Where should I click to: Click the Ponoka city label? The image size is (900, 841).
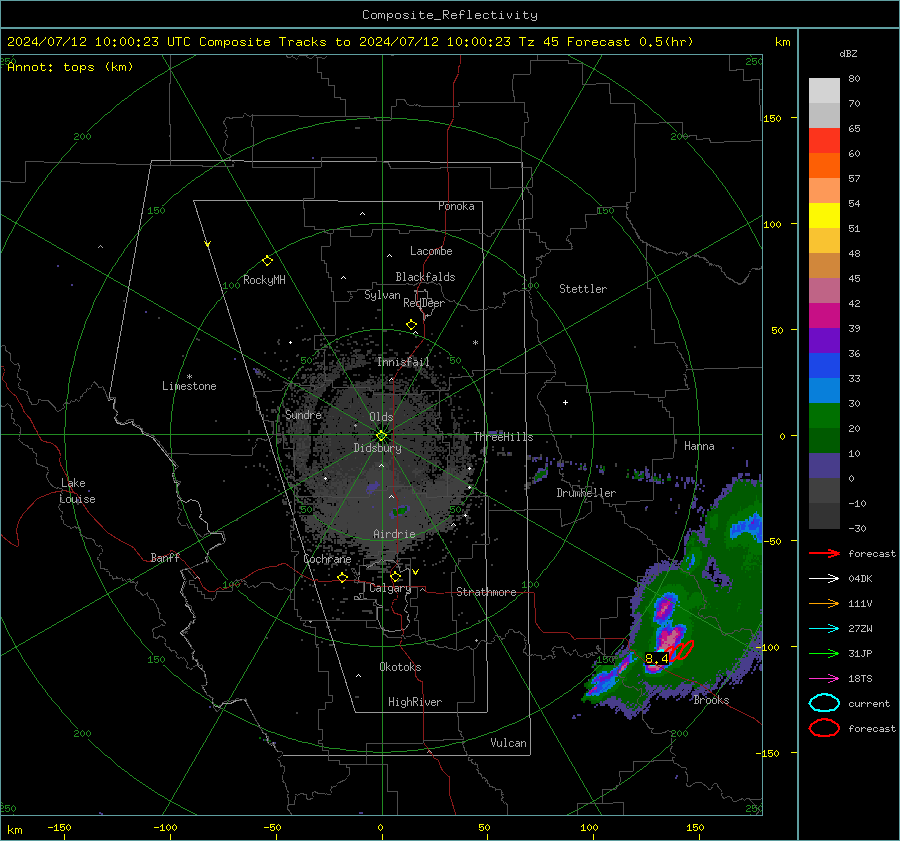456,206
